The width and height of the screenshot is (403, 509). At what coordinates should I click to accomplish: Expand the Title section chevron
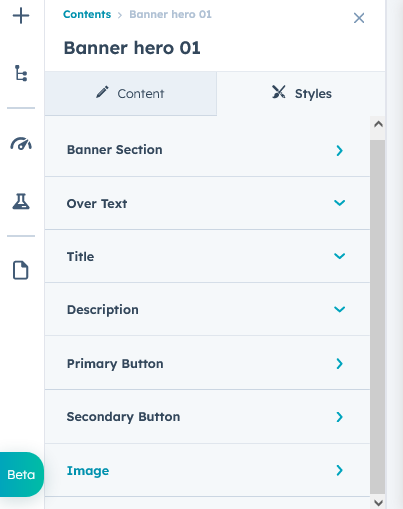coord(340,256)
